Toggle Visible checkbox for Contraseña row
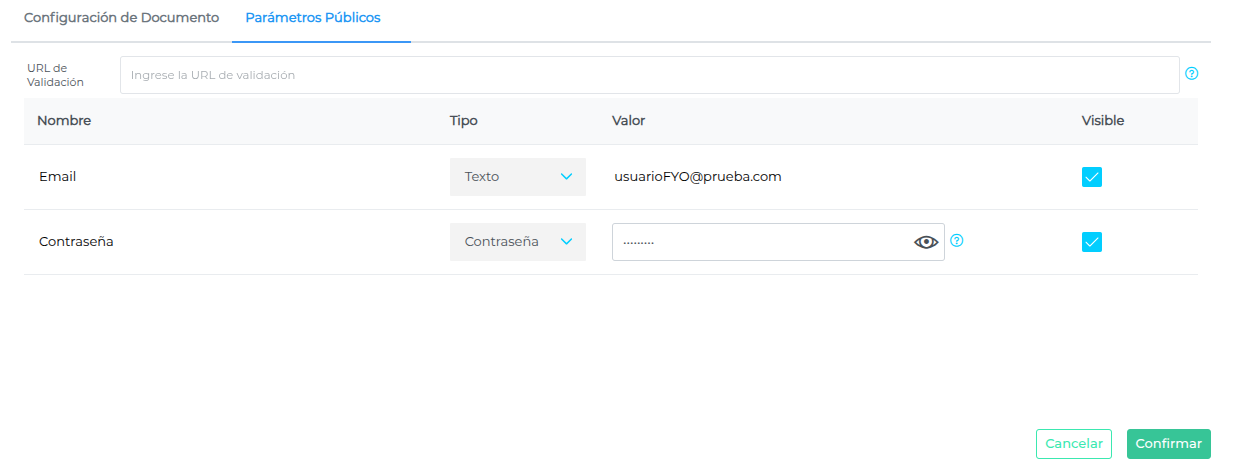Viewport: 1233px width, 475px height. click(x=1091, y=242)
